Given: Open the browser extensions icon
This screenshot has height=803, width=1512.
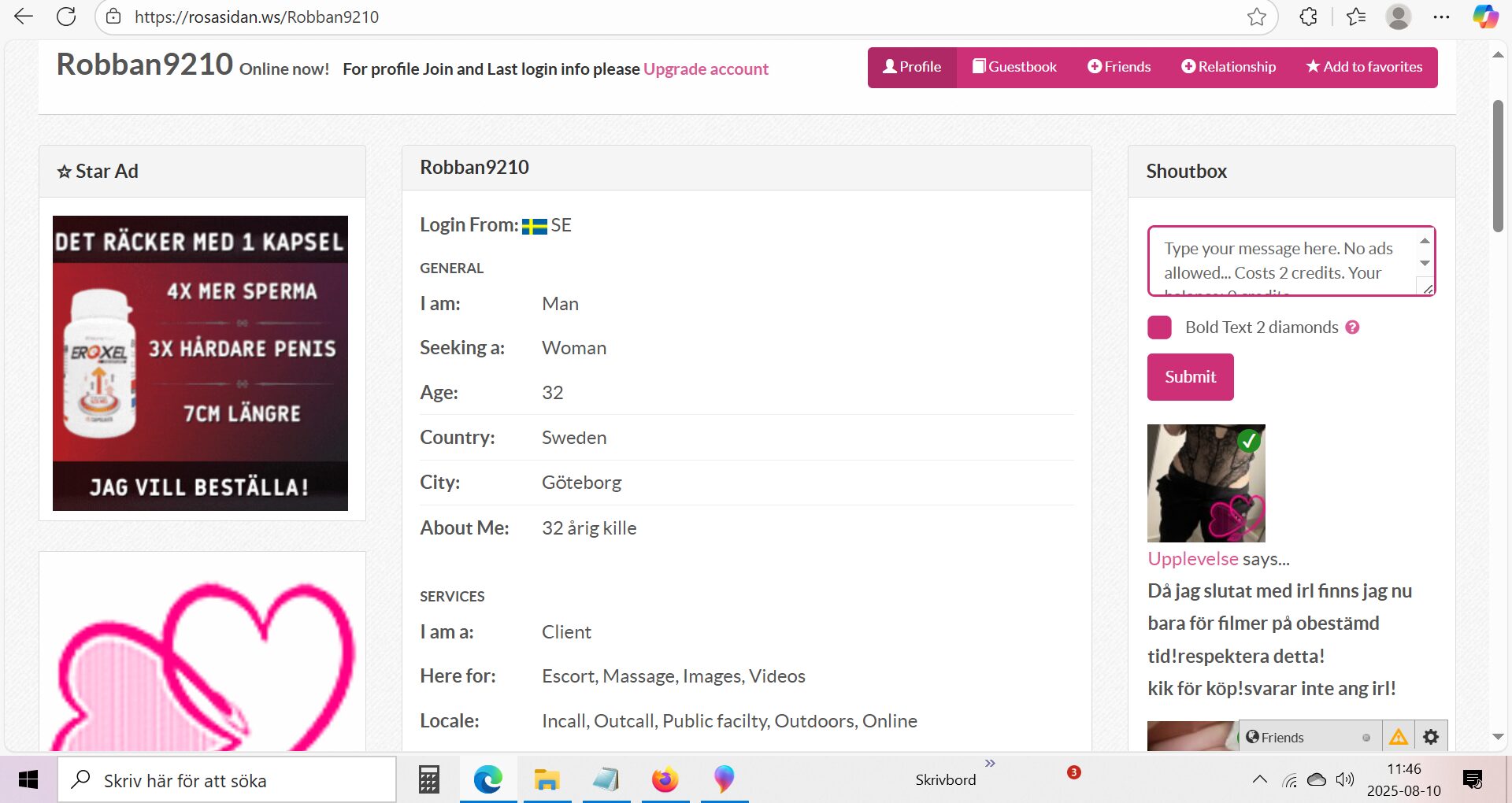Looking at the screenshot, I should point(1308,17).
